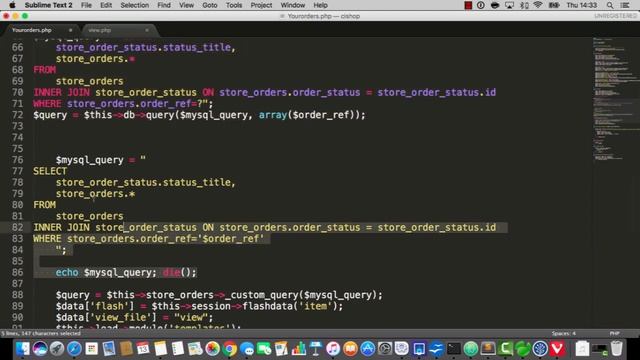
Task: Open Numbers chart icon in the Dock
Action: (x=298, y=349)
